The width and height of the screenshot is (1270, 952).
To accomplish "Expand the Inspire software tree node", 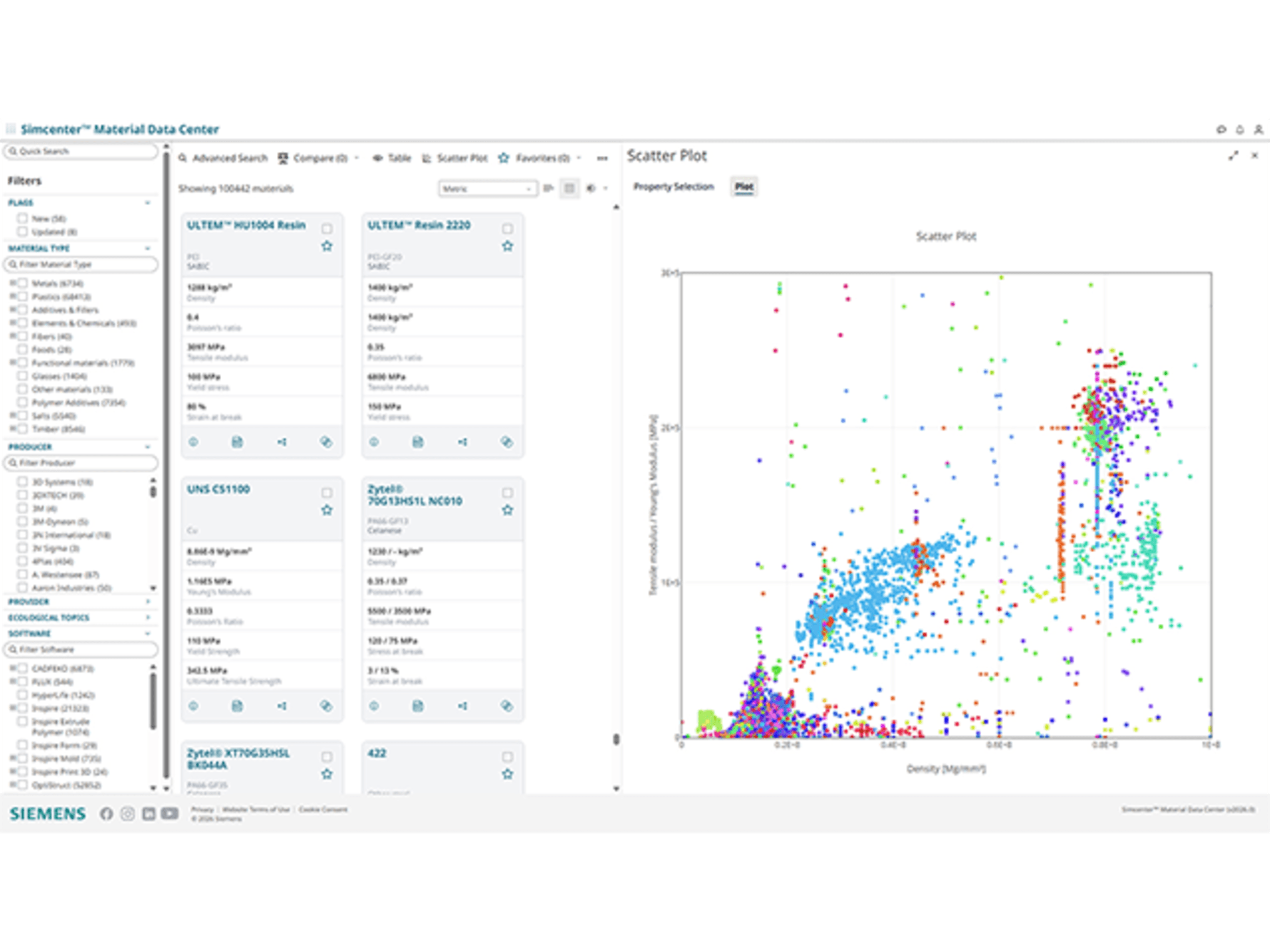I will coord(13,708).
